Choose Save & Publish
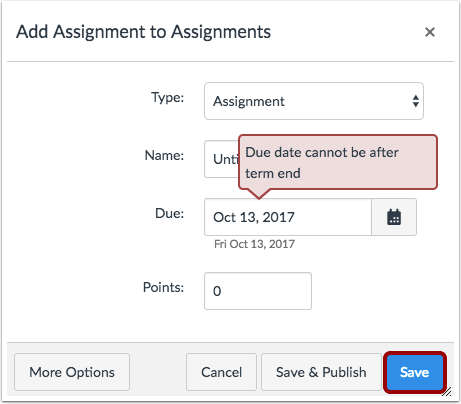This screenshot has width=461, height=404. pyautogui.click(x=321, y=372)
